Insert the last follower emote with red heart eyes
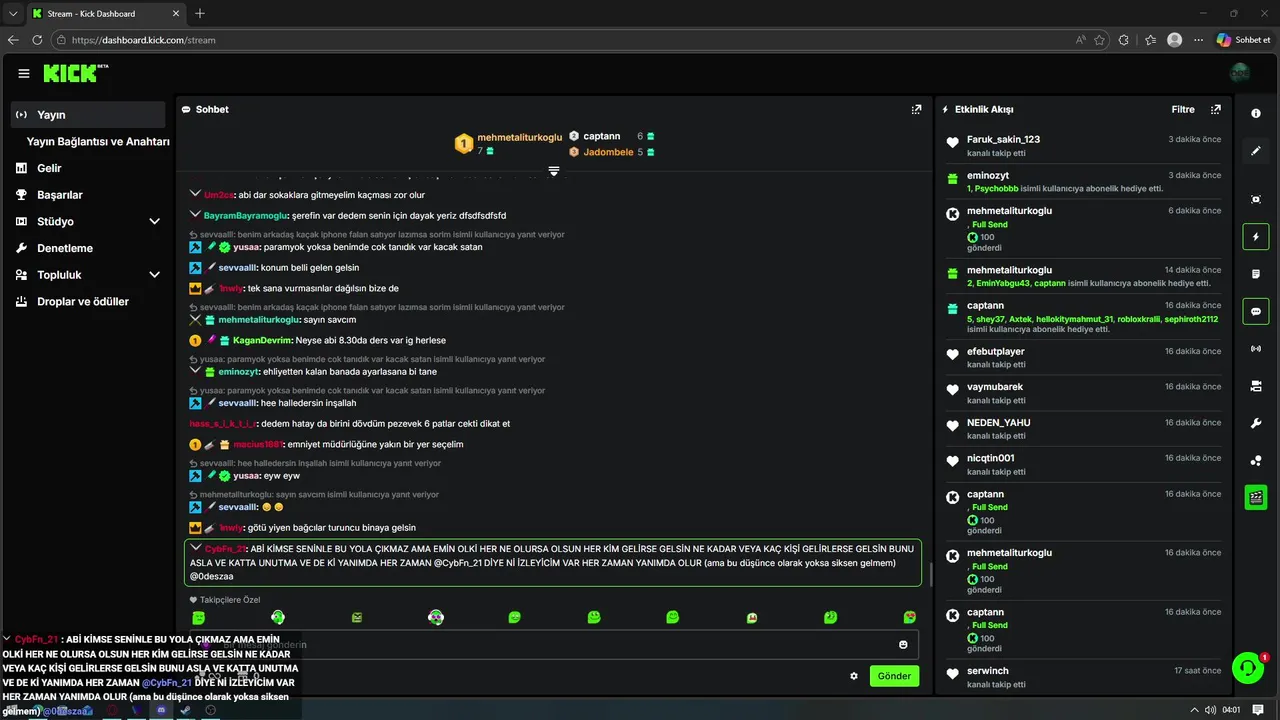This screenshot has height=720, width=1280. [x=909, y=618]
